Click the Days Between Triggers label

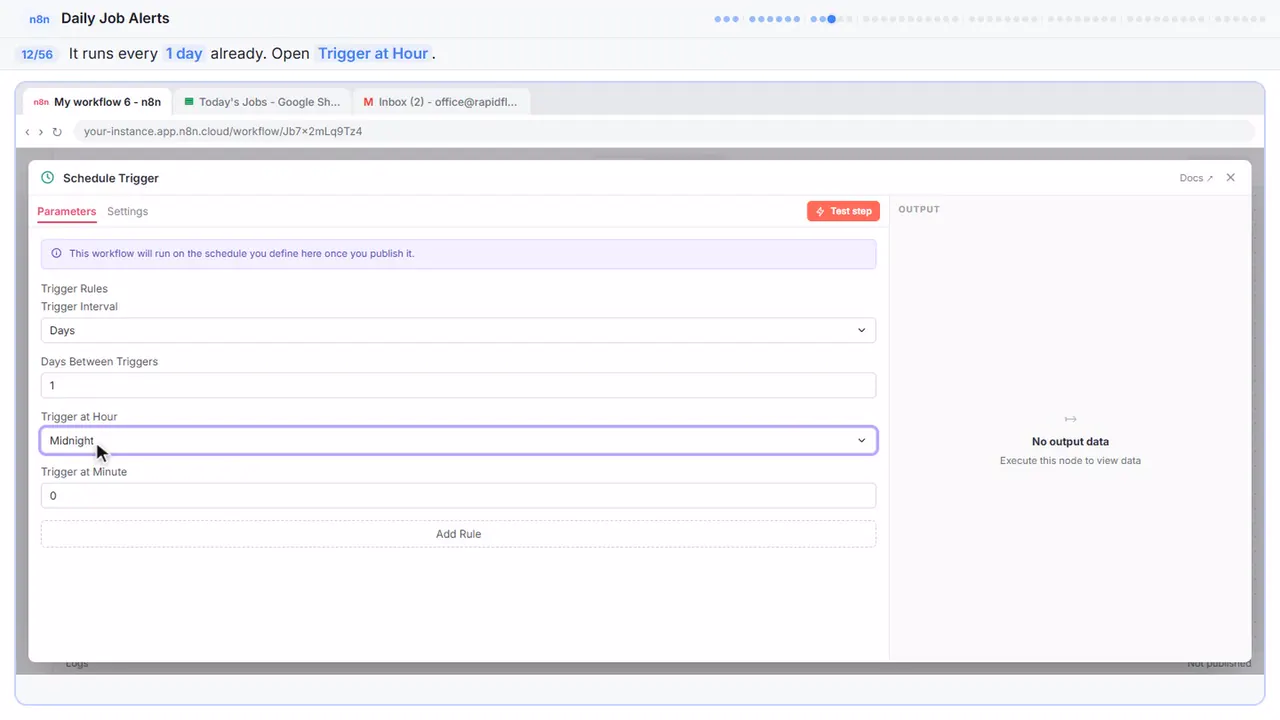99,362
